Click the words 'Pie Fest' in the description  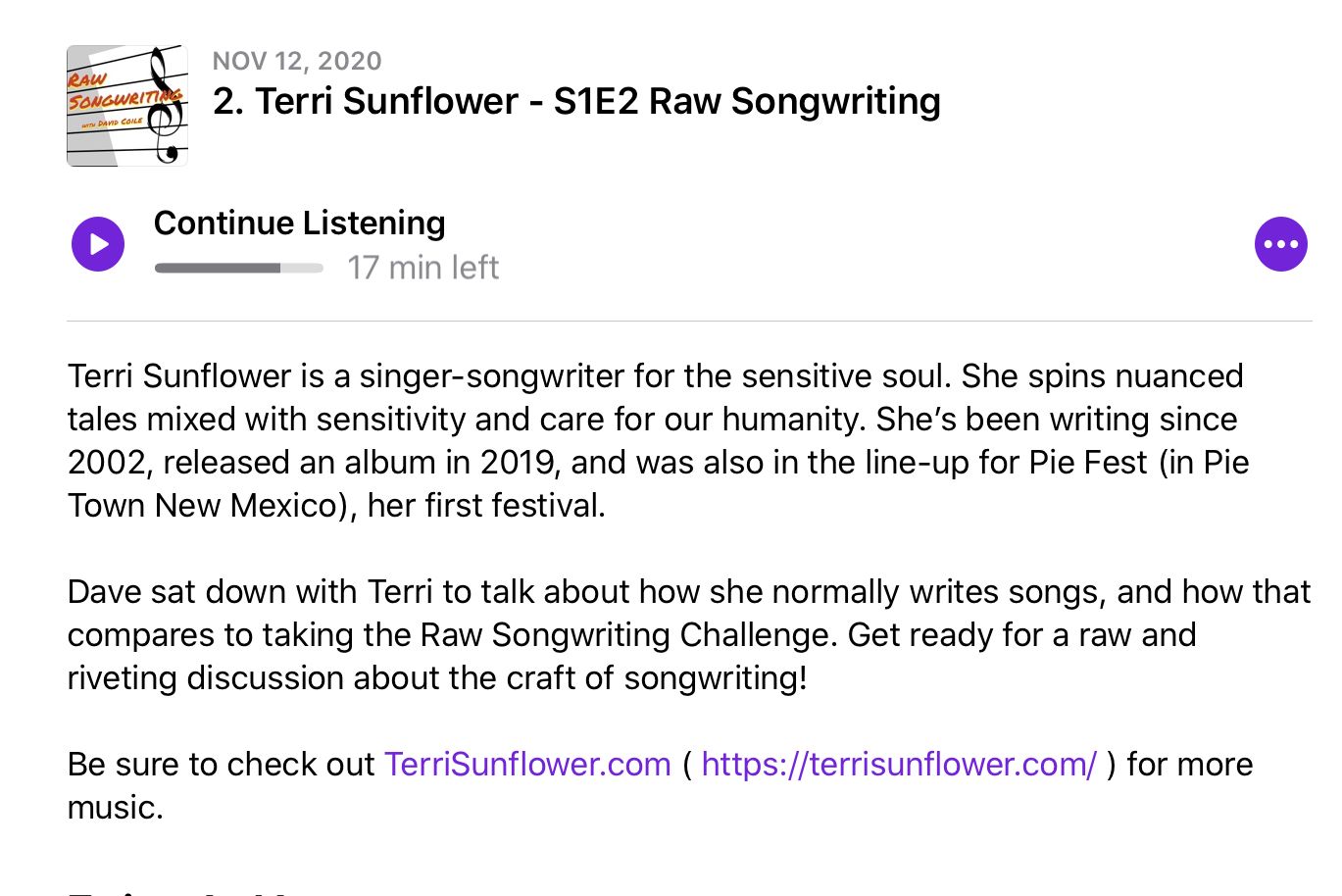[1087, 463]
